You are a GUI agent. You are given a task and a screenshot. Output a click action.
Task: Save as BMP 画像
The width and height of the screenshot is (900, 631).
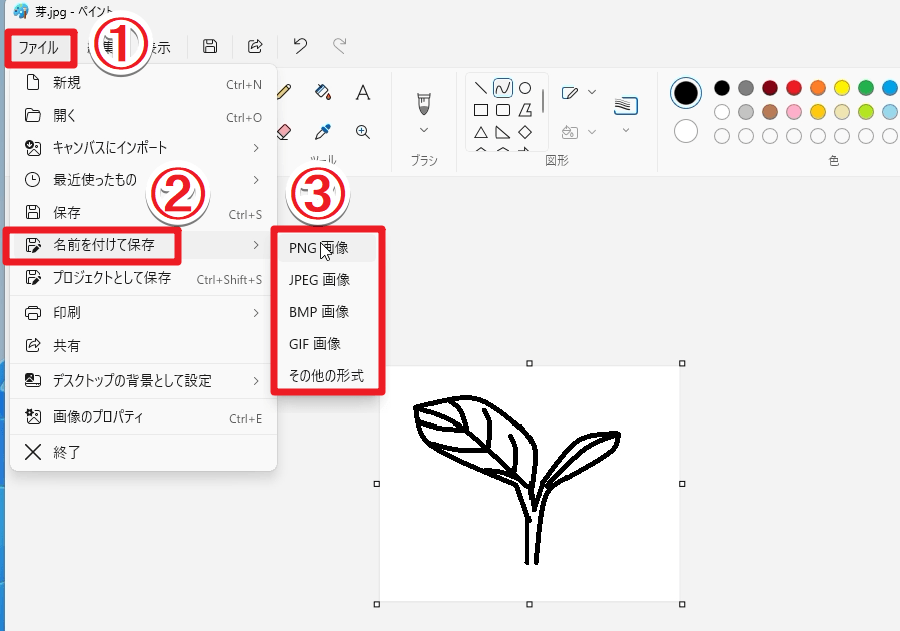[328, 312]
